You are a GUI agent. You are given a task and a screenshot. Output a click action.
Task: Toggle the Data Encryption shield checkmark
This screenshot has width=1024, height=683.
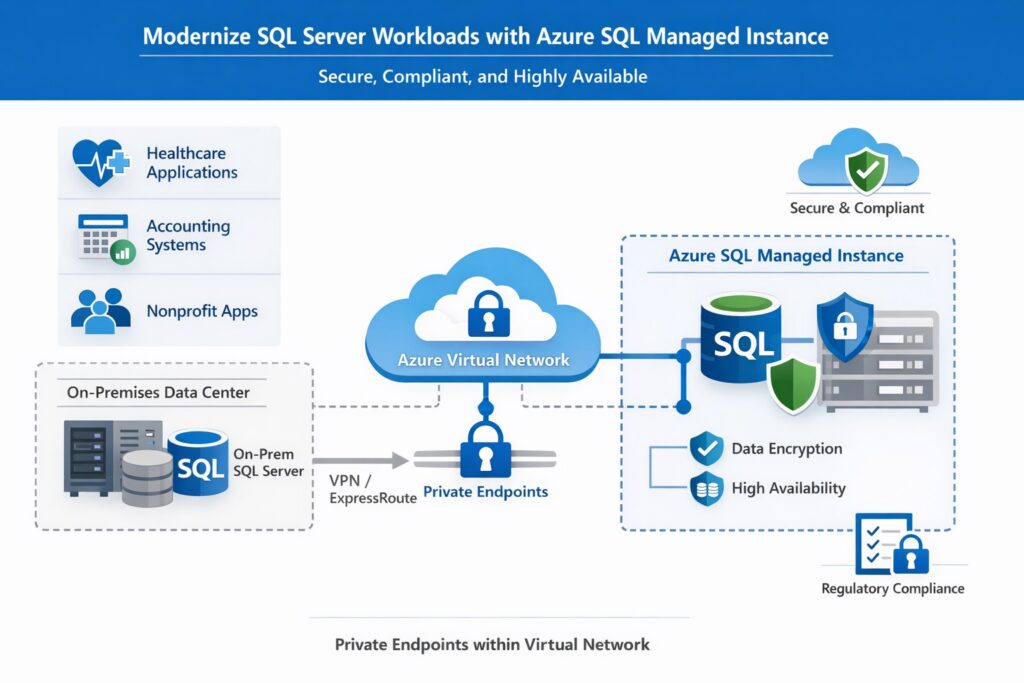pos(706,448)
